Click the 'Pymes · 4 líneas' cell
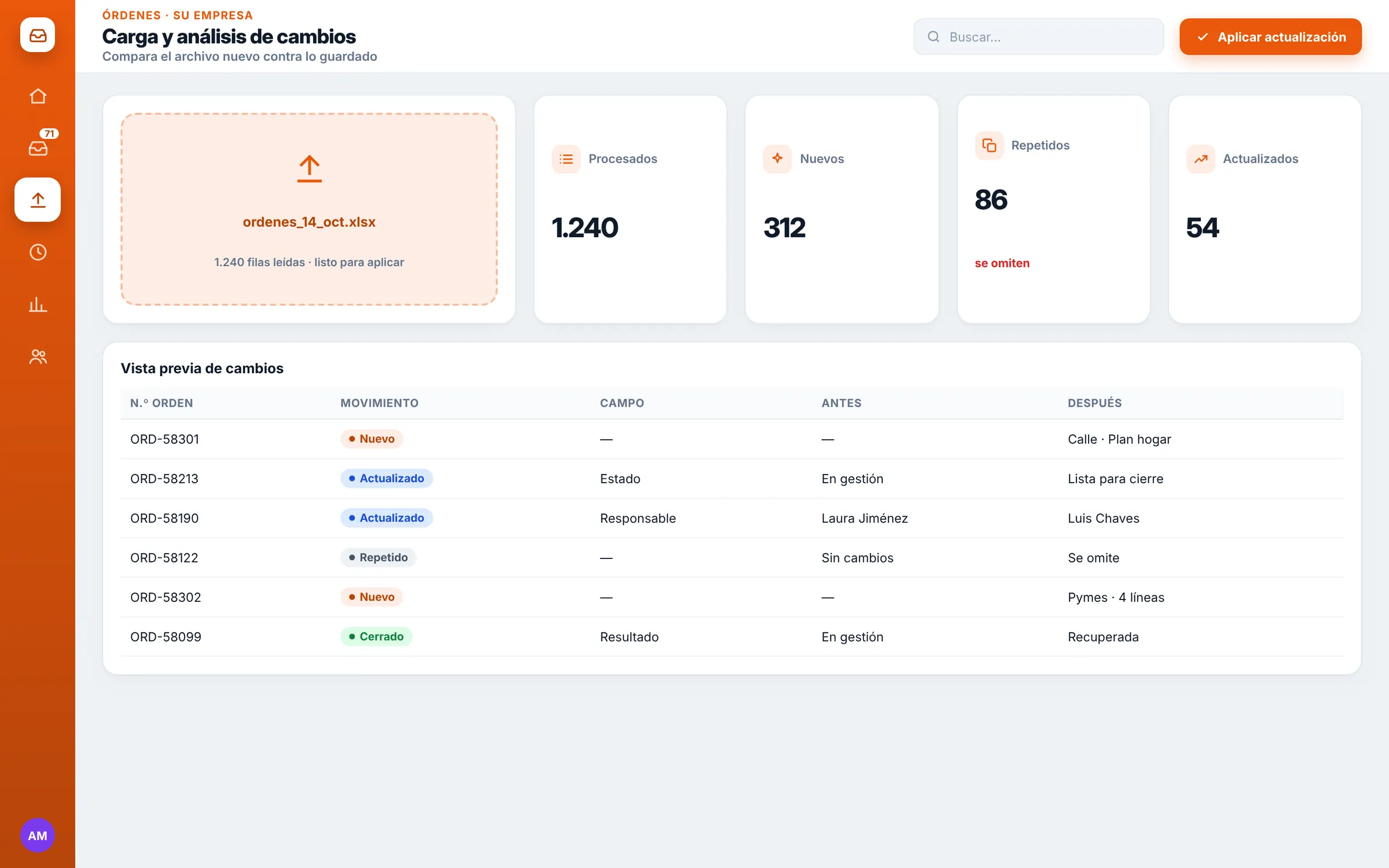This screenshot has height=868, width=1389. 1116,597
